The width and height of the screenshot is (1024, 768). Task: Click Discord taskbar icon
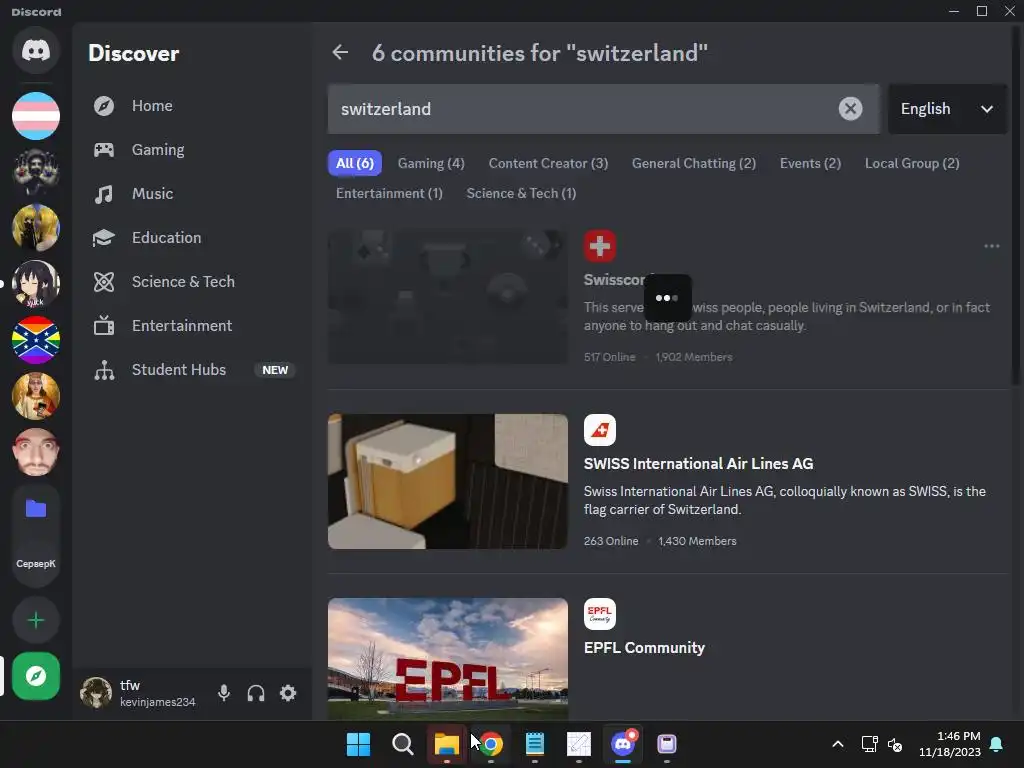tap(623, 744)
